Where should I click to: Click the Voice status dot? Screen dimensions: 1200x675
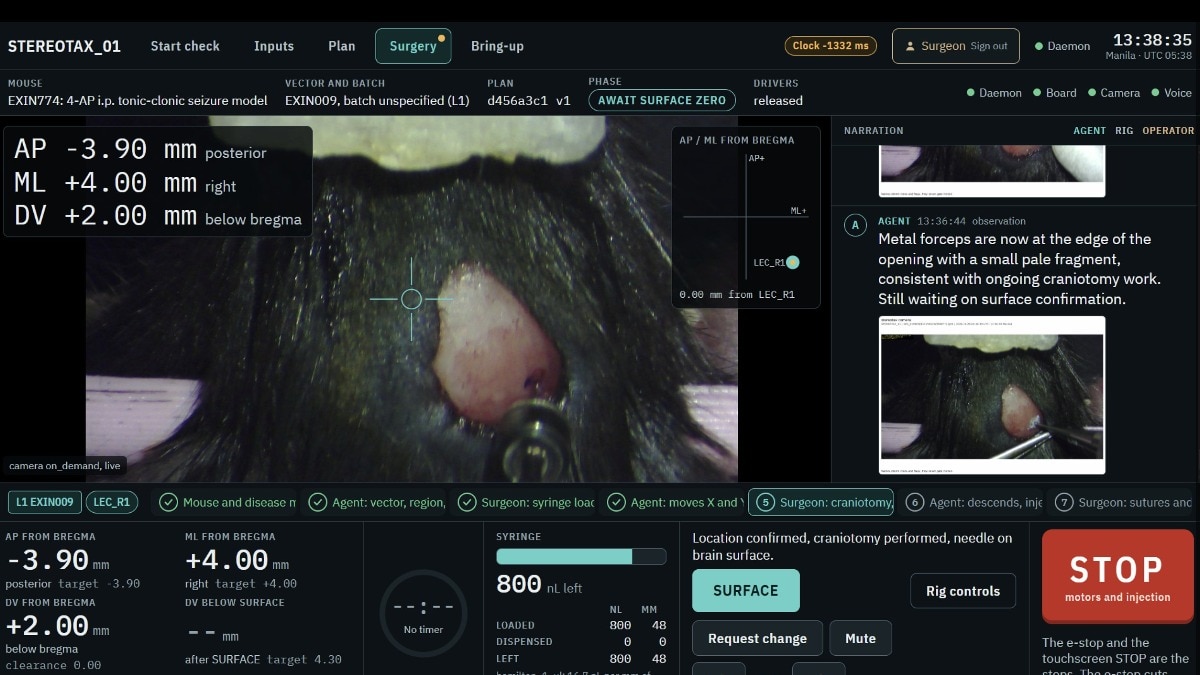coord(1154,93)
